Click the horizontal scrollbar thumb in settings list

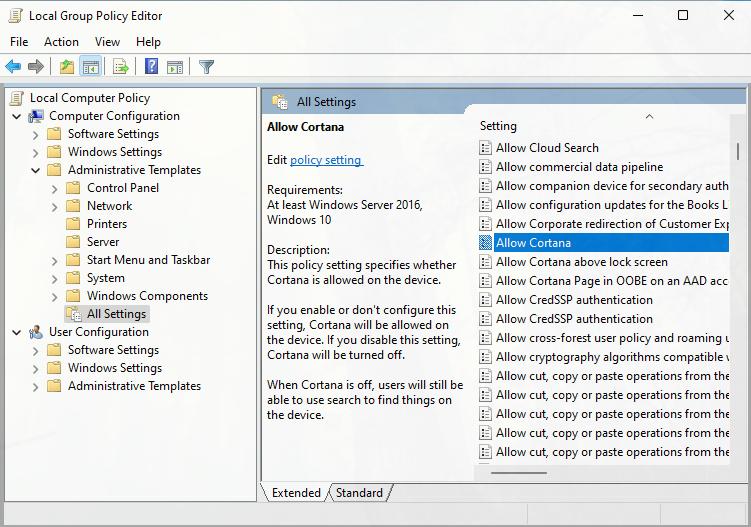(x=519, y=473)
